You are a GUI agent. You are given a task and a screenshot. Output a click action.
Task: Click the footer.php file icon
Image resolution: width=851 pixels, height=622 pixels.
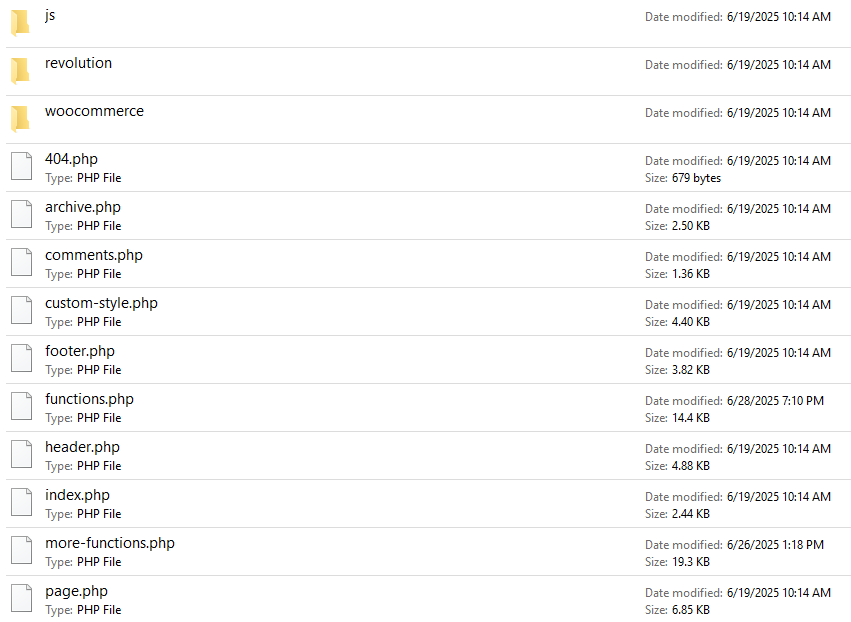pos(21,358)
